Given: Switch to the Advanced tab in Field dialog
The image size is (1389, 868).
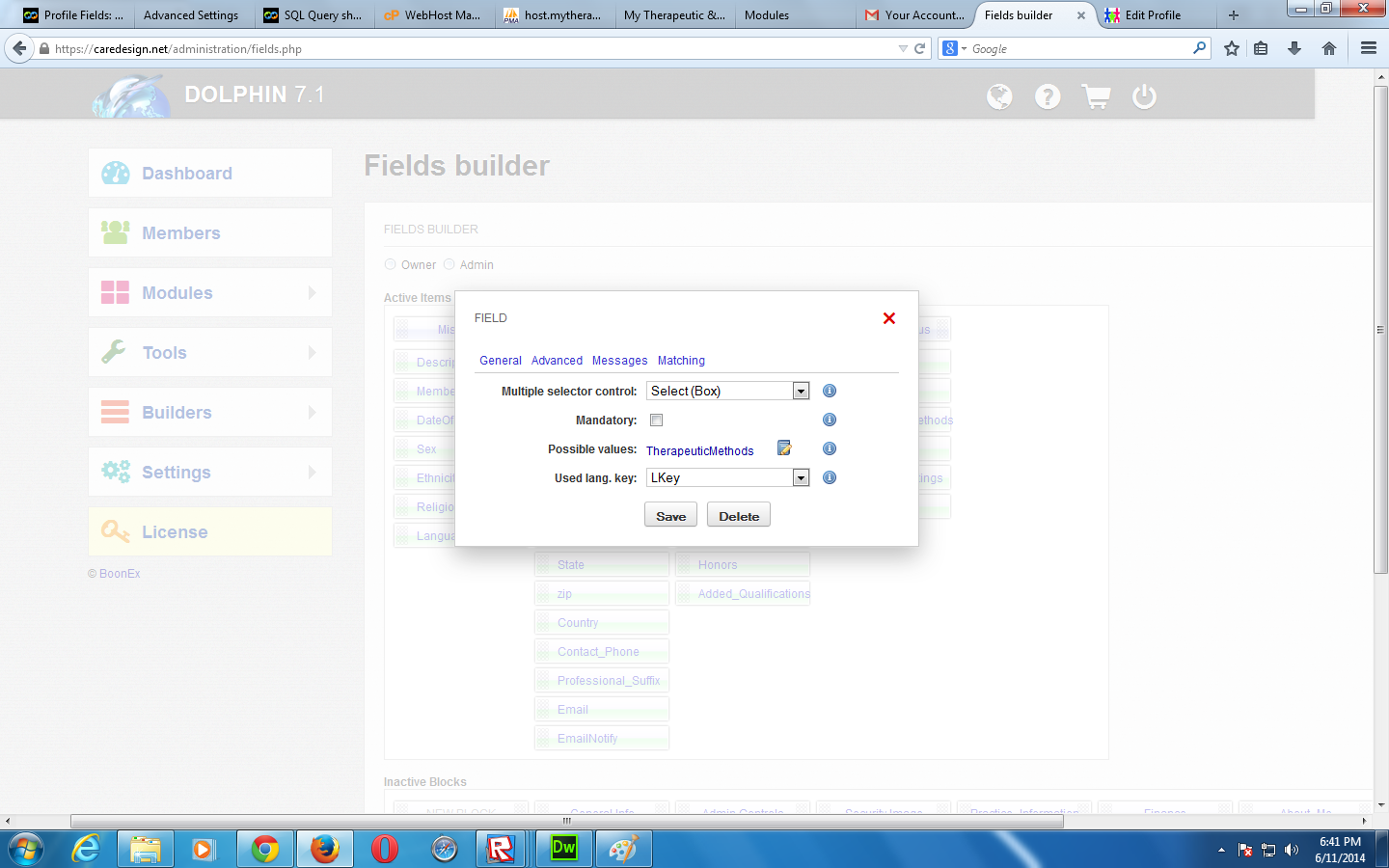Looking at the screenshot, I should click(x=557, y=361).
